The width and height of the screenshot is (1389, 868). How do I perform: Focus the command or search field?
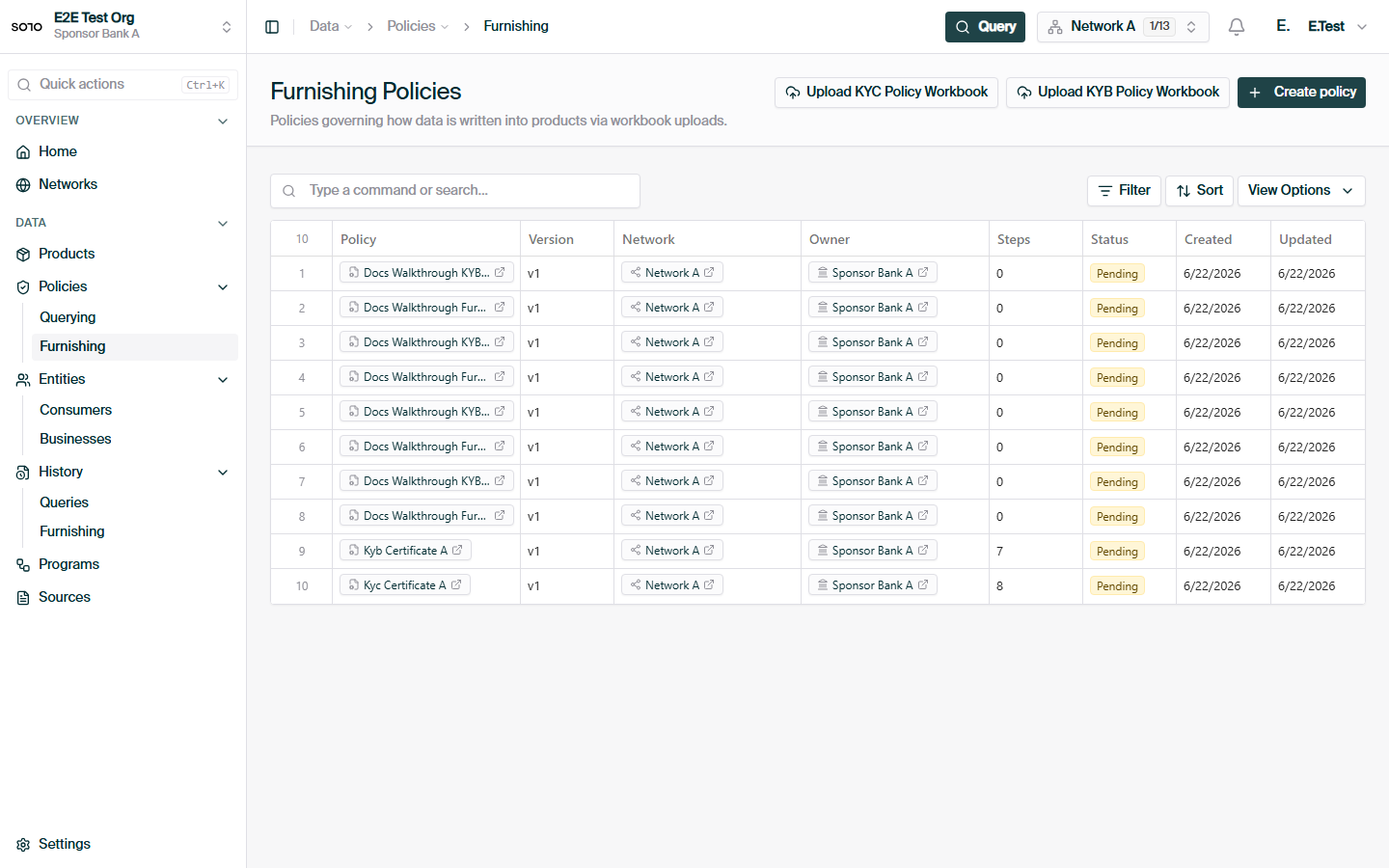click(x=455, y=191)
